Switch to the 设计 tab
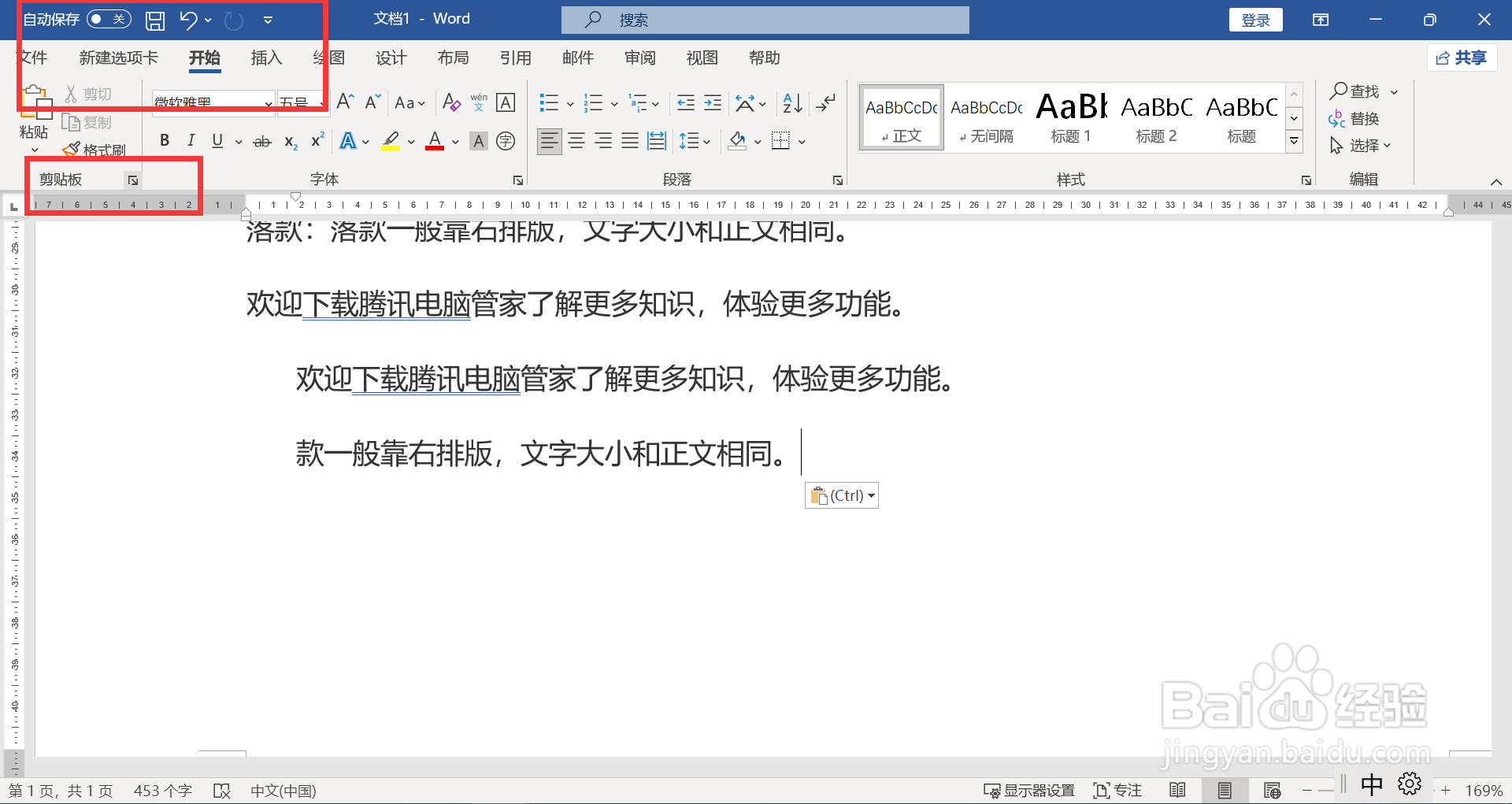1512x804 pixels. pyautogui.click(x=391, y=57)
